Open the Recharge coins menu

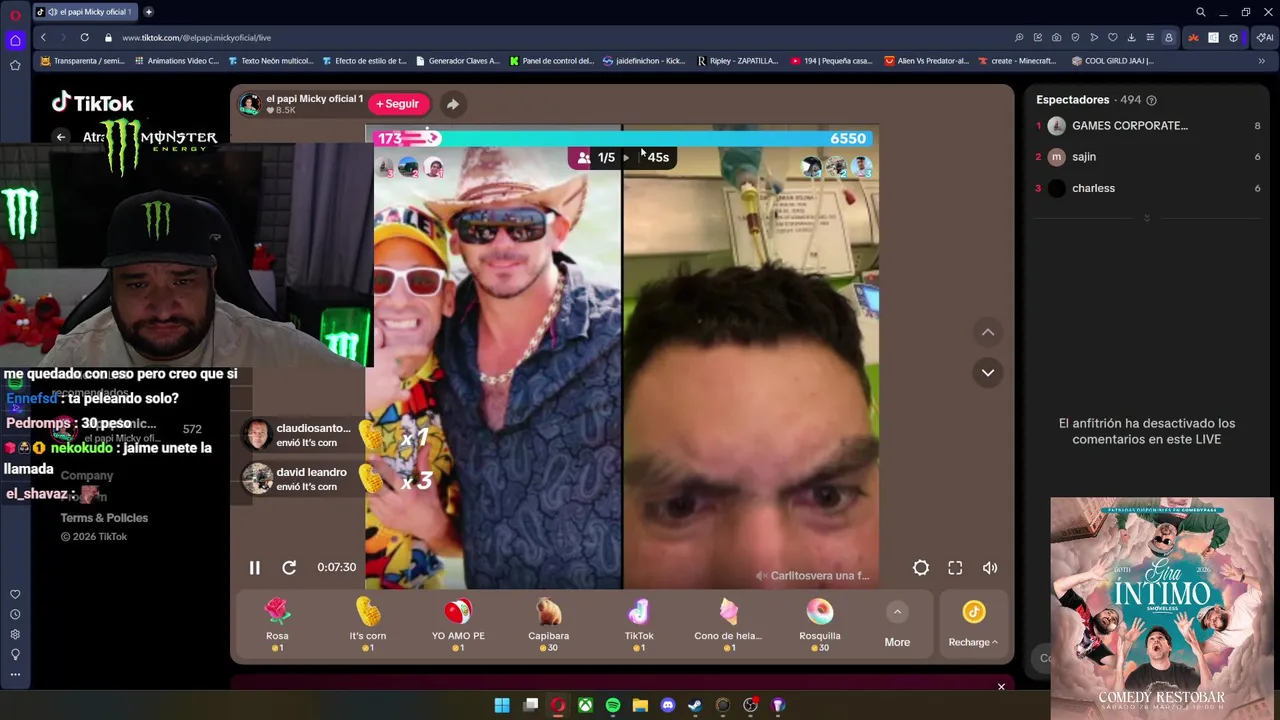click(x=973, y=625)
